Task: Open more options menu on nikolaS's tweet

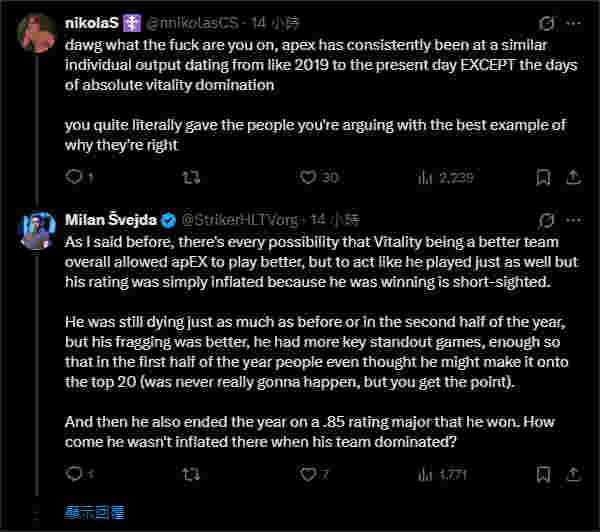Action: click(573, 22)
